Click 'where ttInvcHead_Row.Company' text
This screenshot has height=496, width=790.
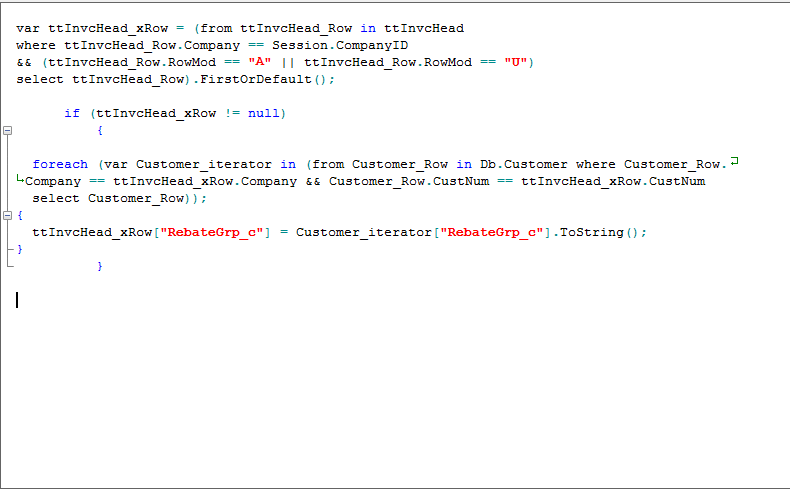128,45
